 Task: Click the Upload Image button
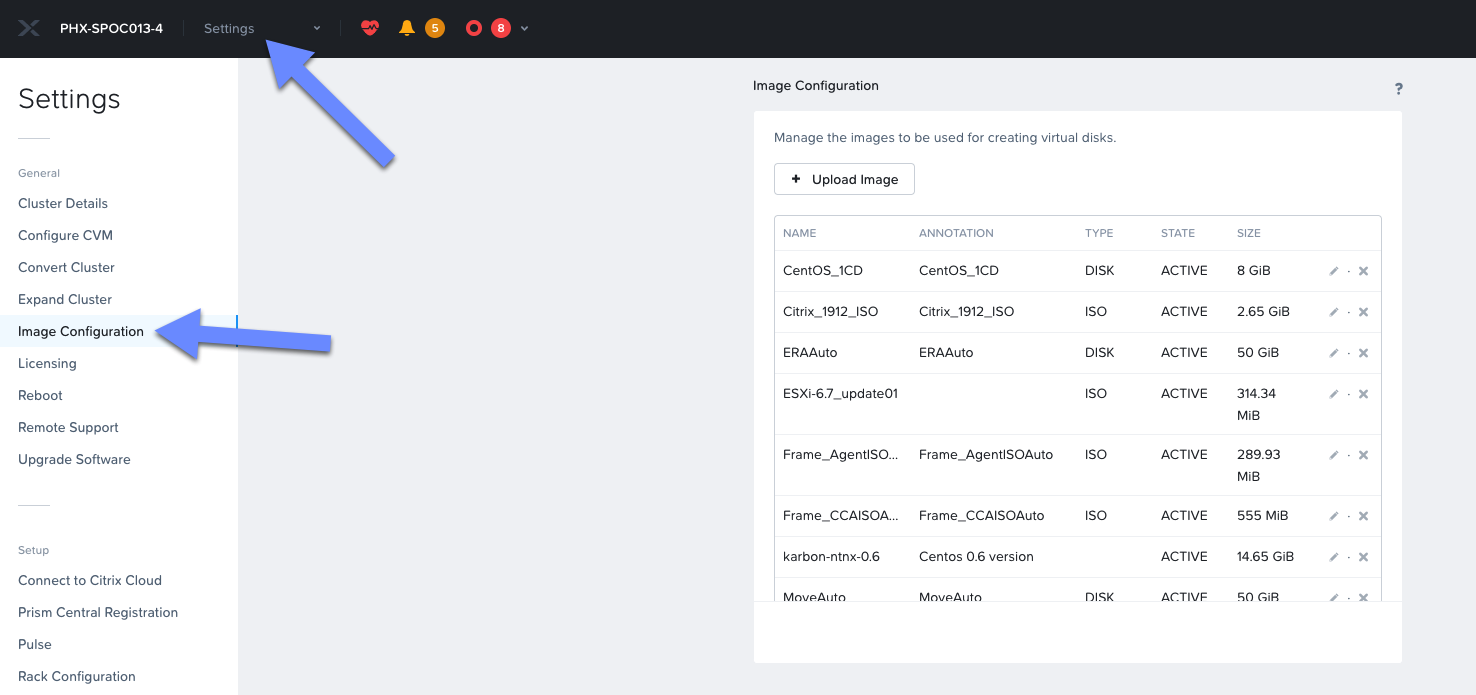[844, 179]
